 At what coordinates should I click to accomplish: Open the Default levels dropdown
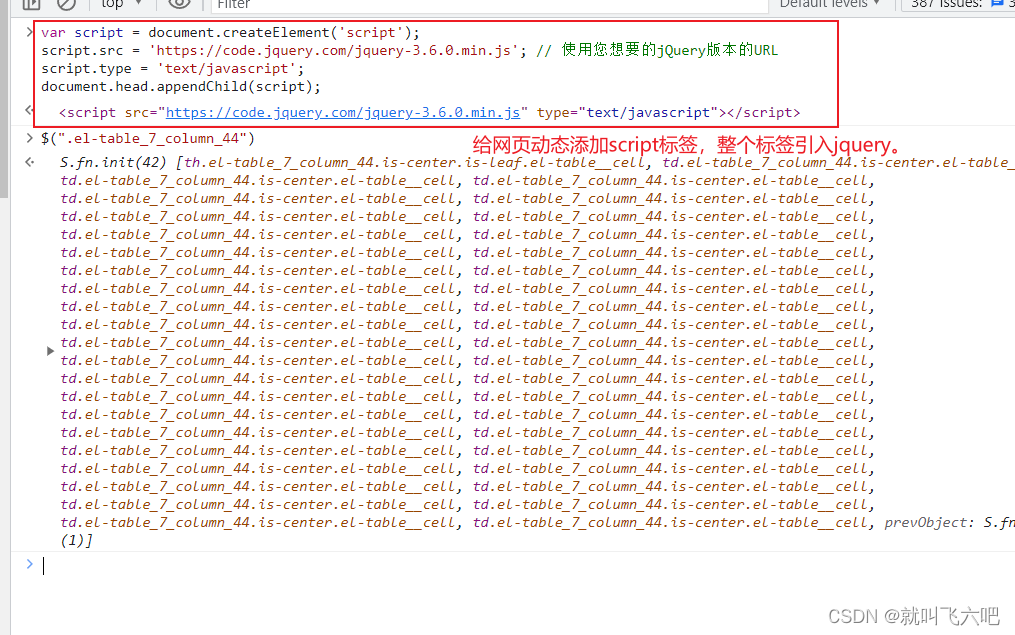pyautogui.click(x=829, y=4)
